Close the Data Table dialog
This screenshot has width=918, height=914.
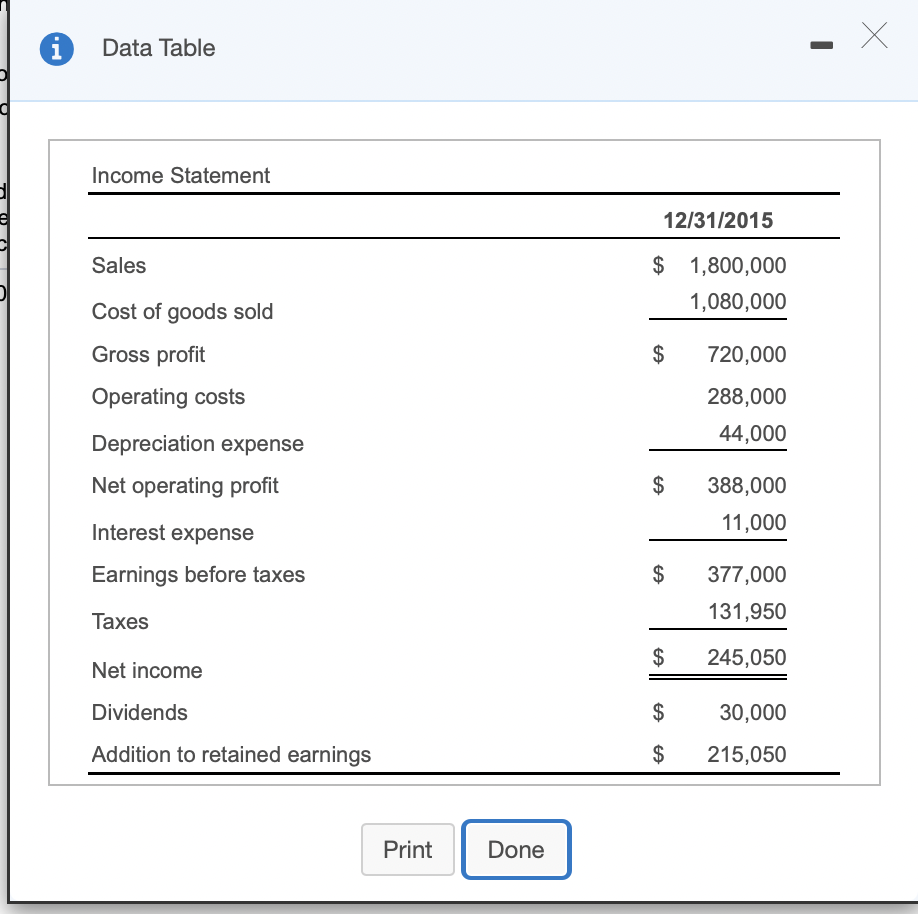874,35
